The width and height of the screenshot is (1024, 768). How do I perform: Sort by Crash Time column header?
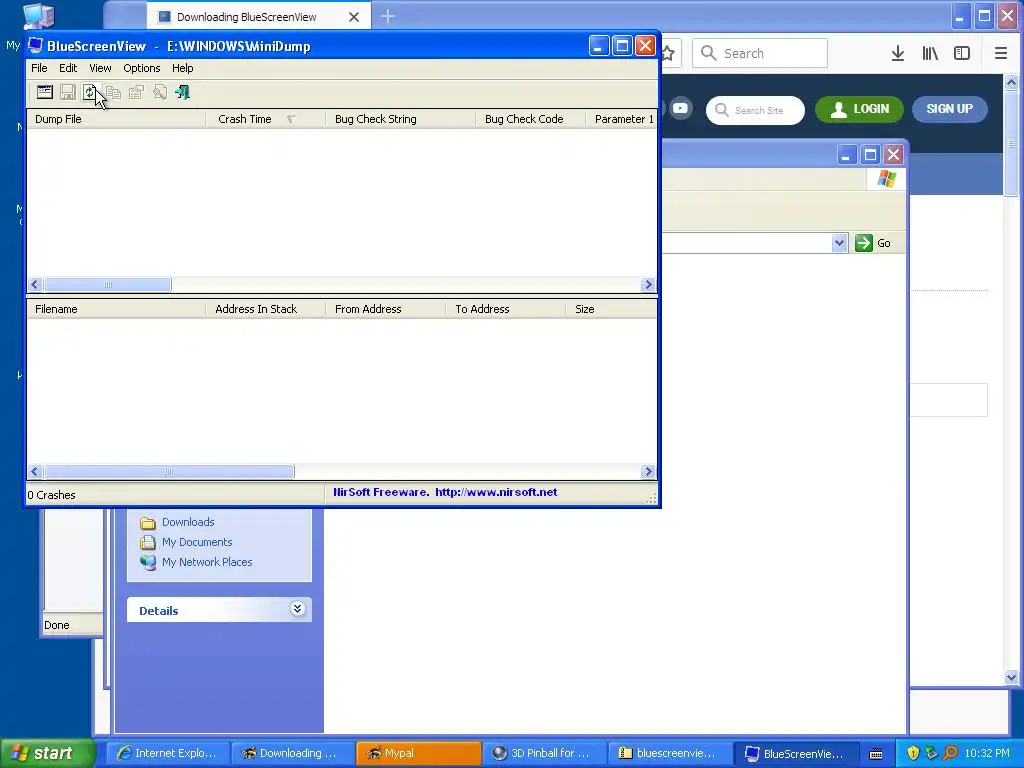[265, 119]
